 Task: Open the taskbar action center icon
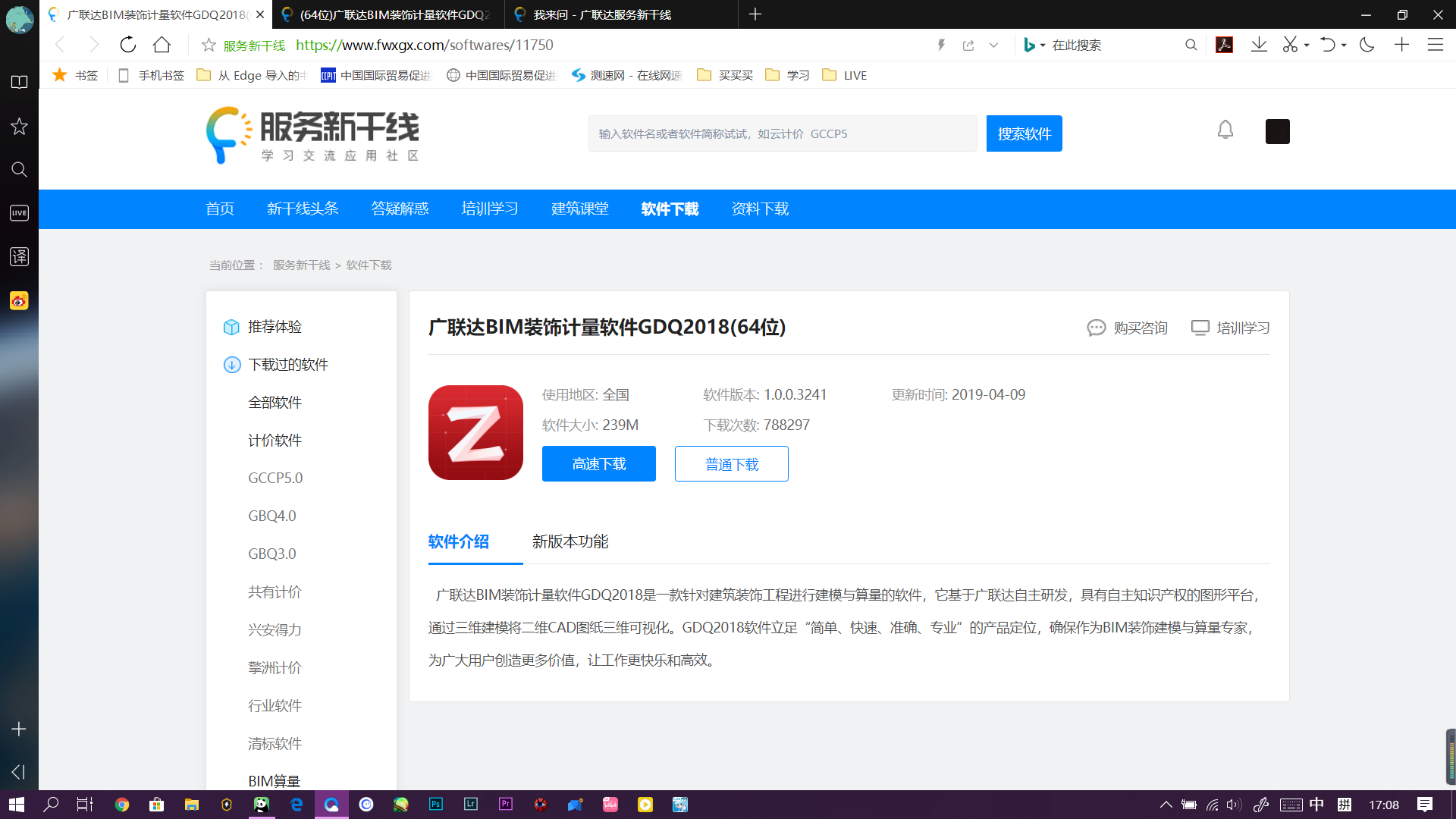point(1425,805)
